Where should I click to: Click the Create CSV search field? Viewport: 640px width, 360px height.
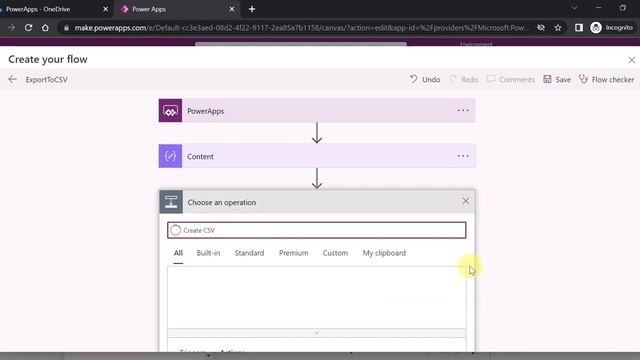[x=316, y=230]
